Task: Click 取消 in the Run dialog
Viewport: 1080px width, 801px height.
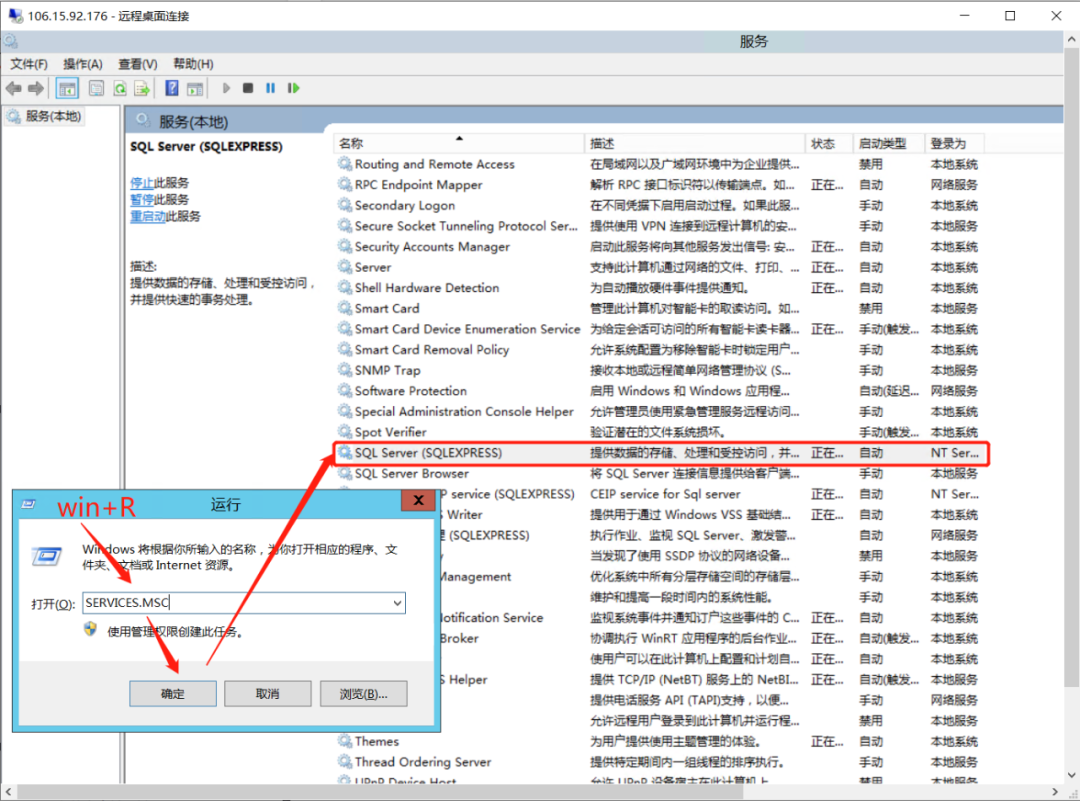Action: pyautogui.click(x=267, y=694)
